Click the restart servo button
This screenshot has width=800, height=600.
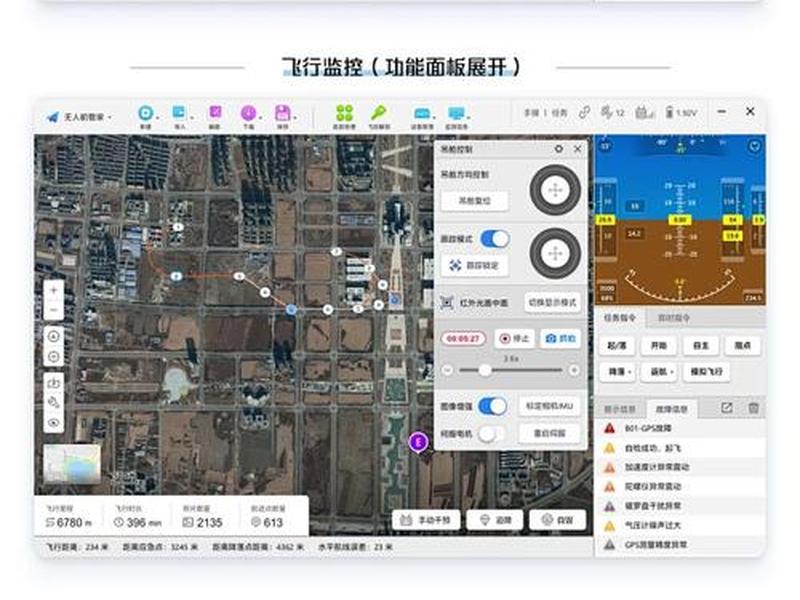(x=549, y=433)
